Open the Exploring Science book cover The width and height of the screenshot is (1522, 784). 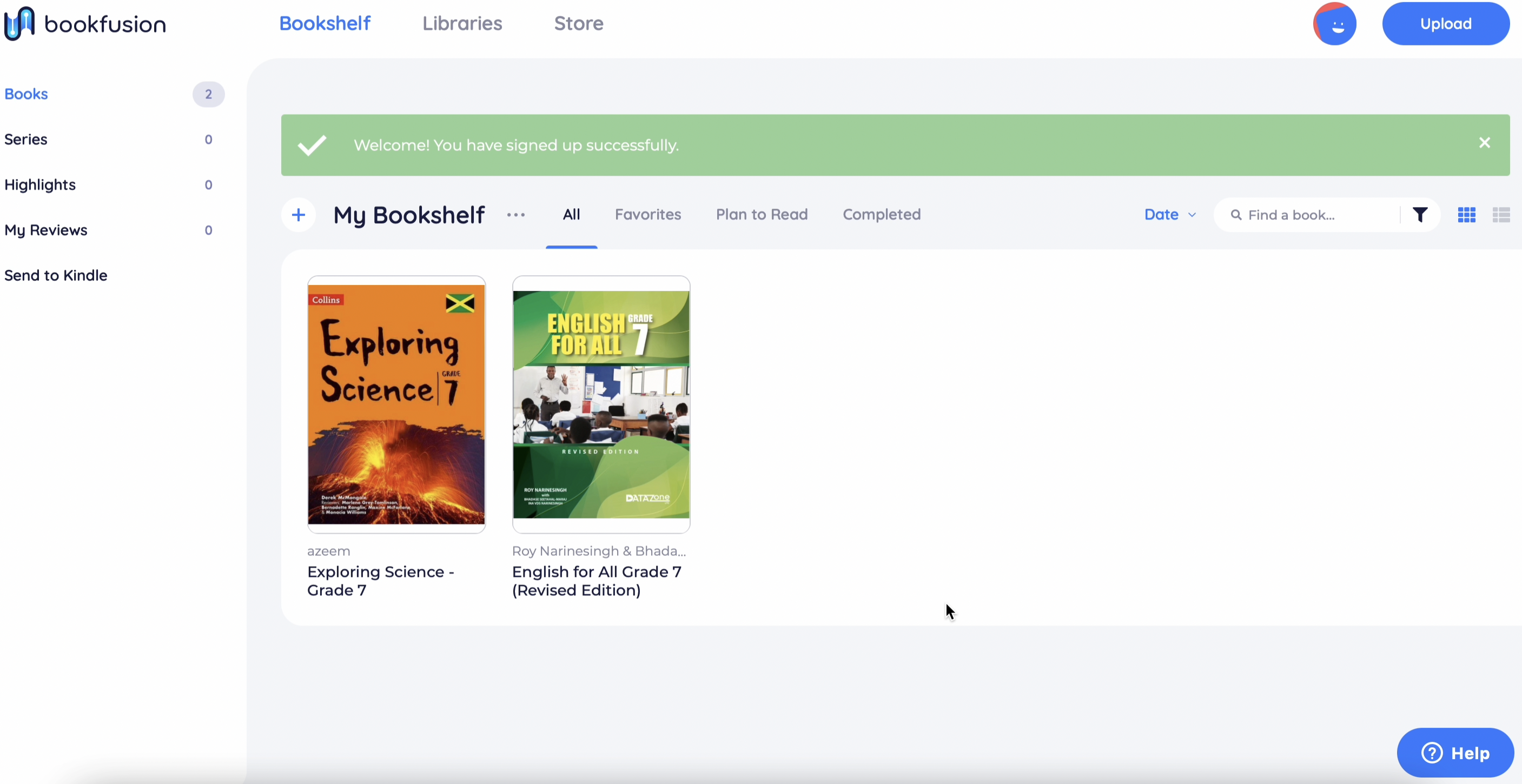point(396,404)
